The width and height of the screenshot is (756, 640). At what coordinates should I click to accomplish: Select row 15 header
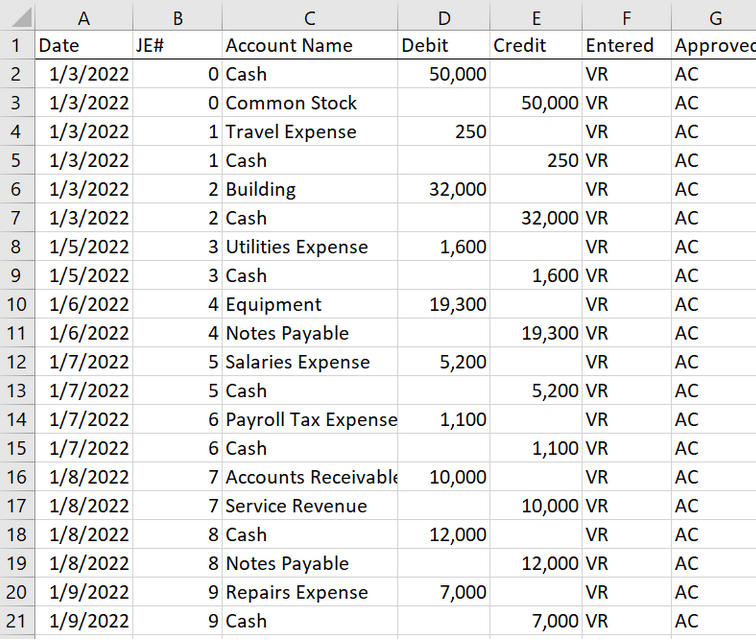pyautogui.click(x=17, y=448)
